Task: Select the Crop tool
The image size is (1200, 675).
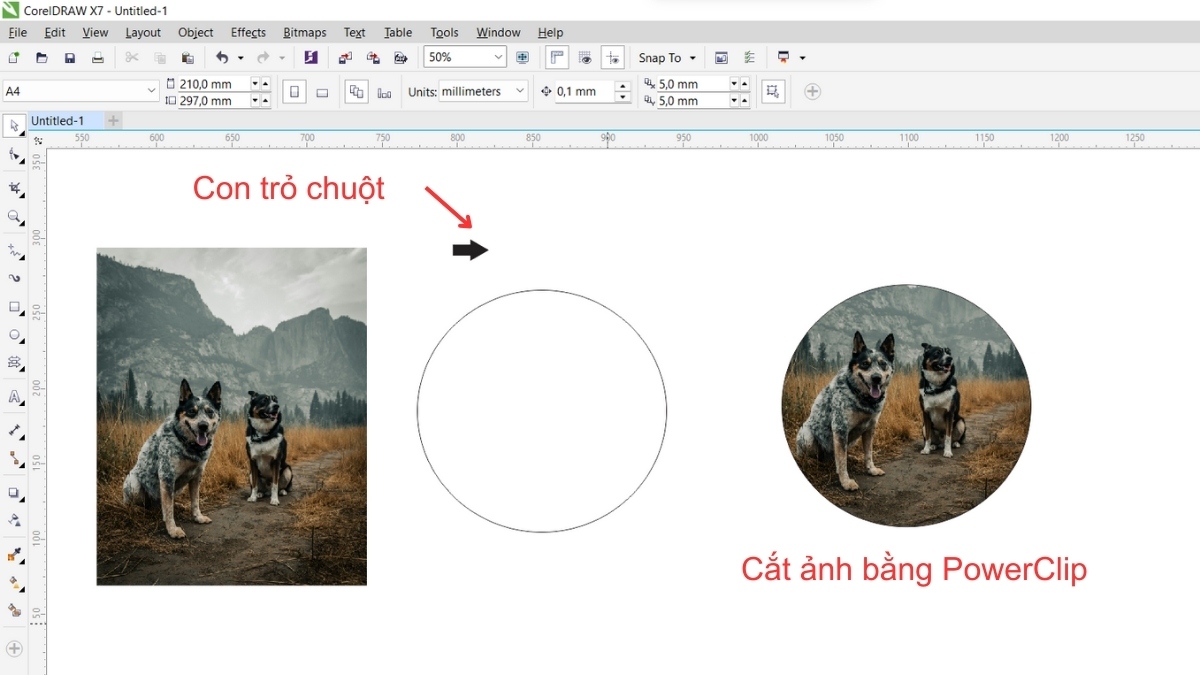Action: 14,188
